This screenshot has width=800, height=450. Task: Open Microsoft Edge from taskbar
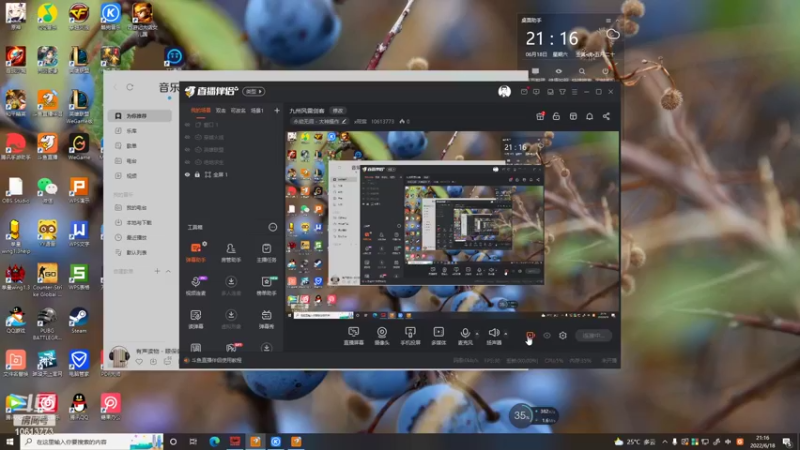214,441
